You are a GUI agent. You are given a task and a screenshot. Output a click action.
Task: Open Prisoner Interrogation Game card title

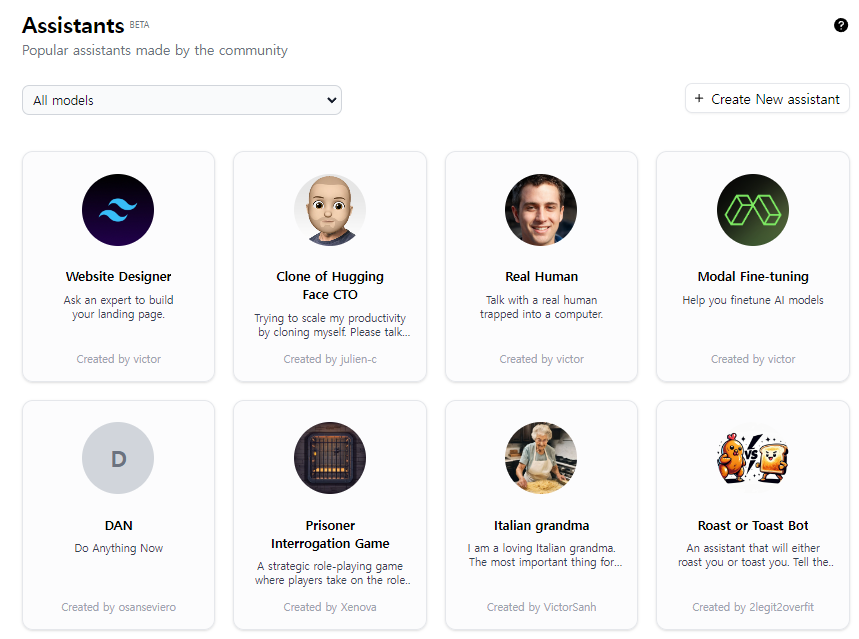coord(330,534)
